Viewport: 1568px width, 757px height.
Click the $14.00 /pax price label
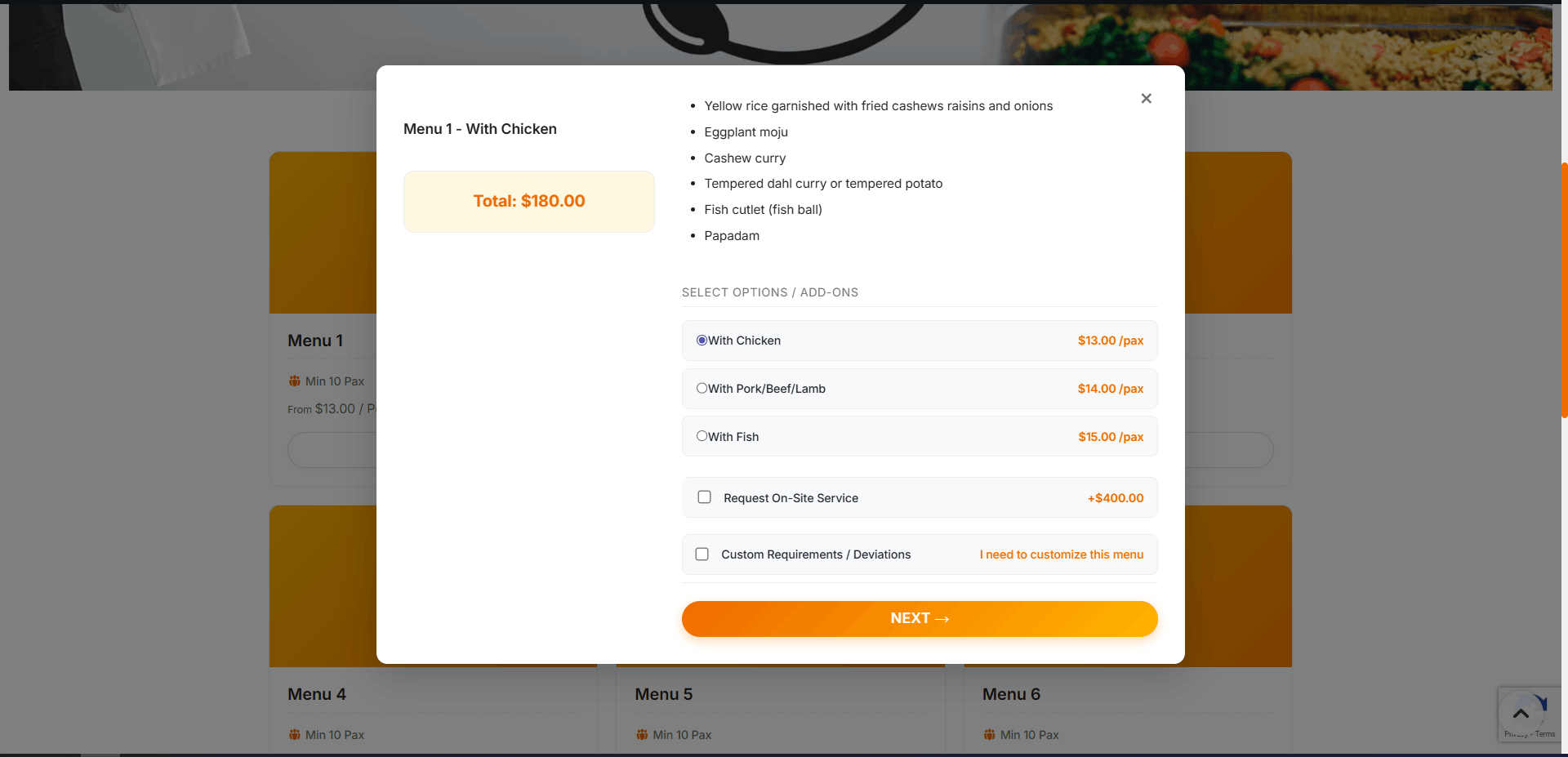coord(1110,389)
